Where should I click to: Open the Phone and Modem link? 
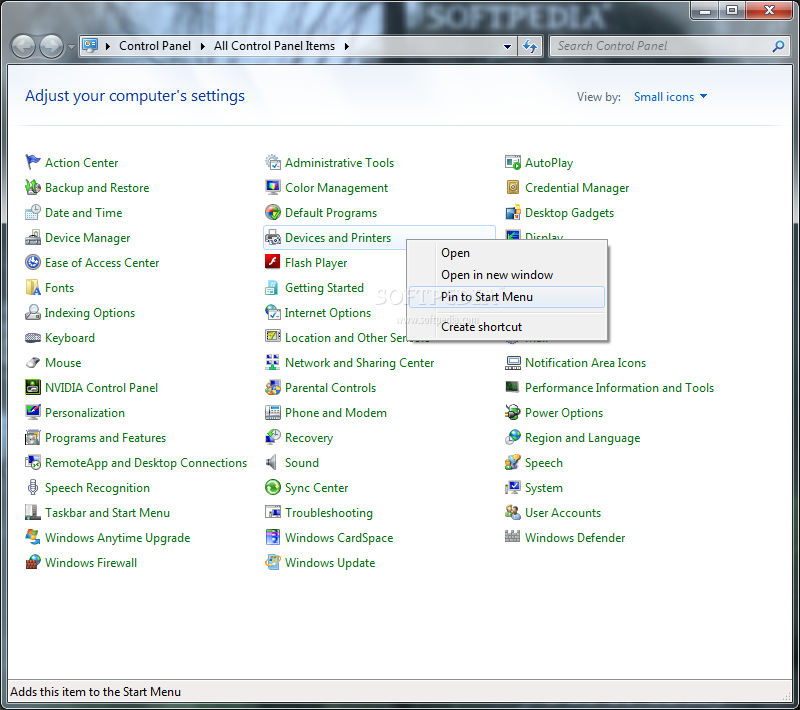pos(336,413)
